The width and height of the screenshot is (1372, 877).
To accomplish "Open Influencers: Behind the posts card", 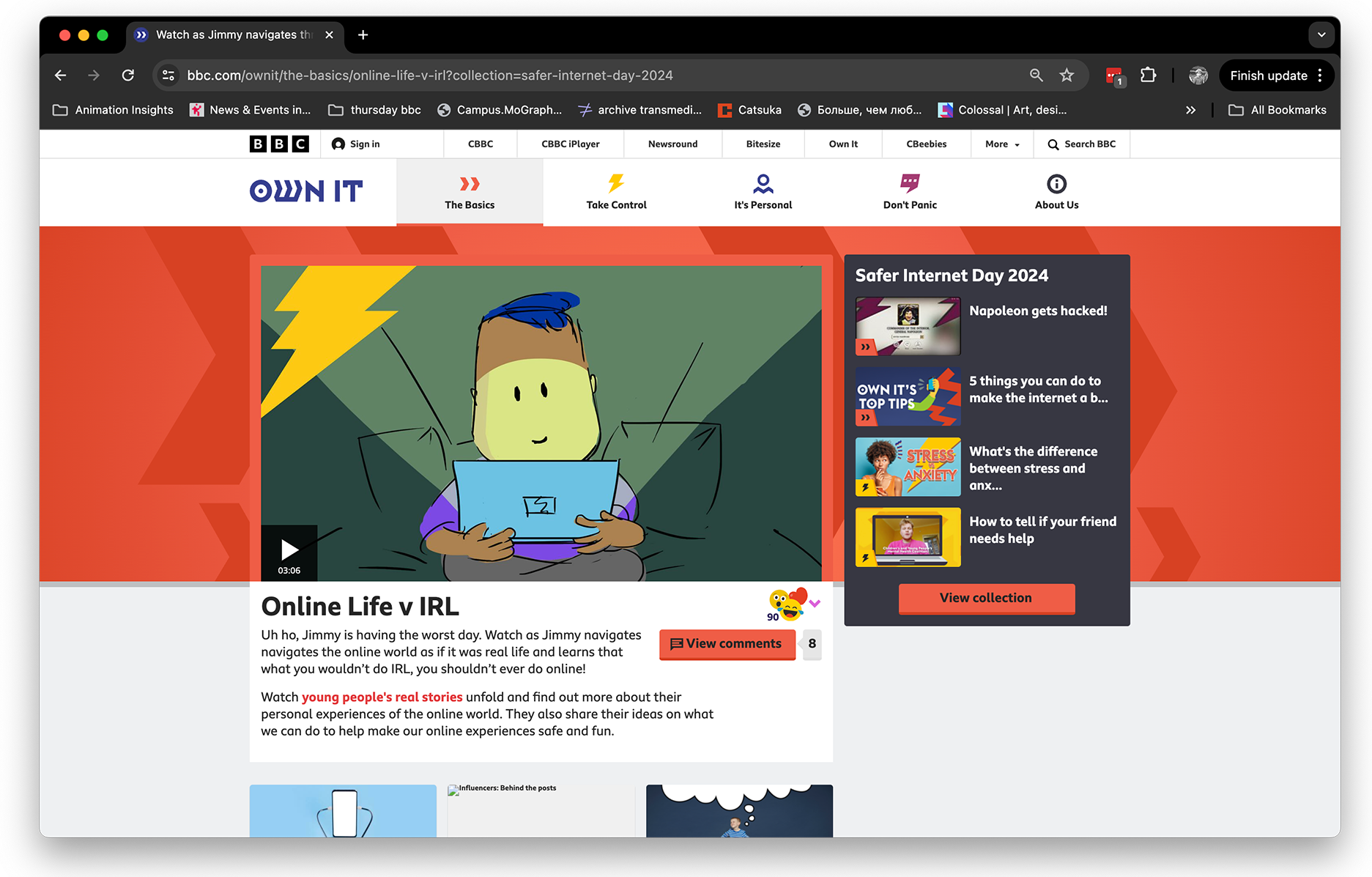I will (541, 811).
